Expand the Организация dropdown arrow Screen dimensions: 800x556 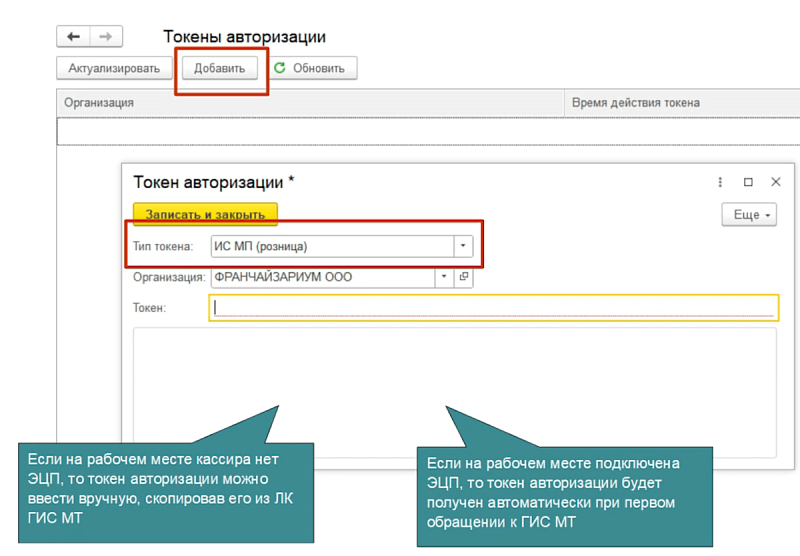click(x=444, y=276)
